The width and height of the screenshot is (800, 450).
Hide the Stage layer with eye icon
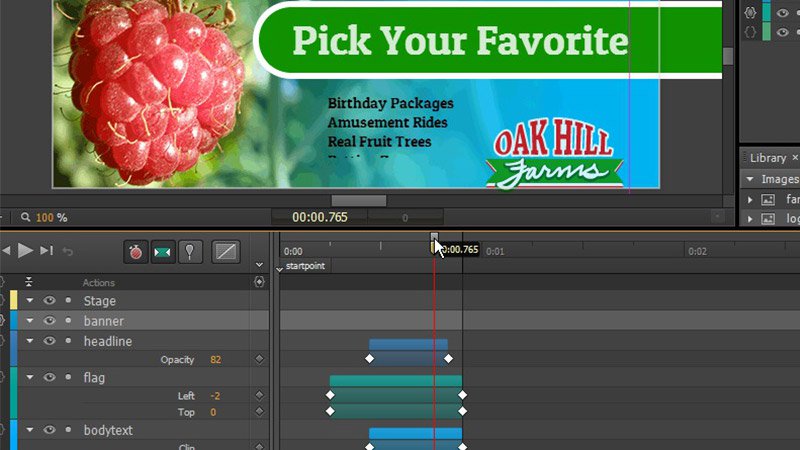coord(49,301)
